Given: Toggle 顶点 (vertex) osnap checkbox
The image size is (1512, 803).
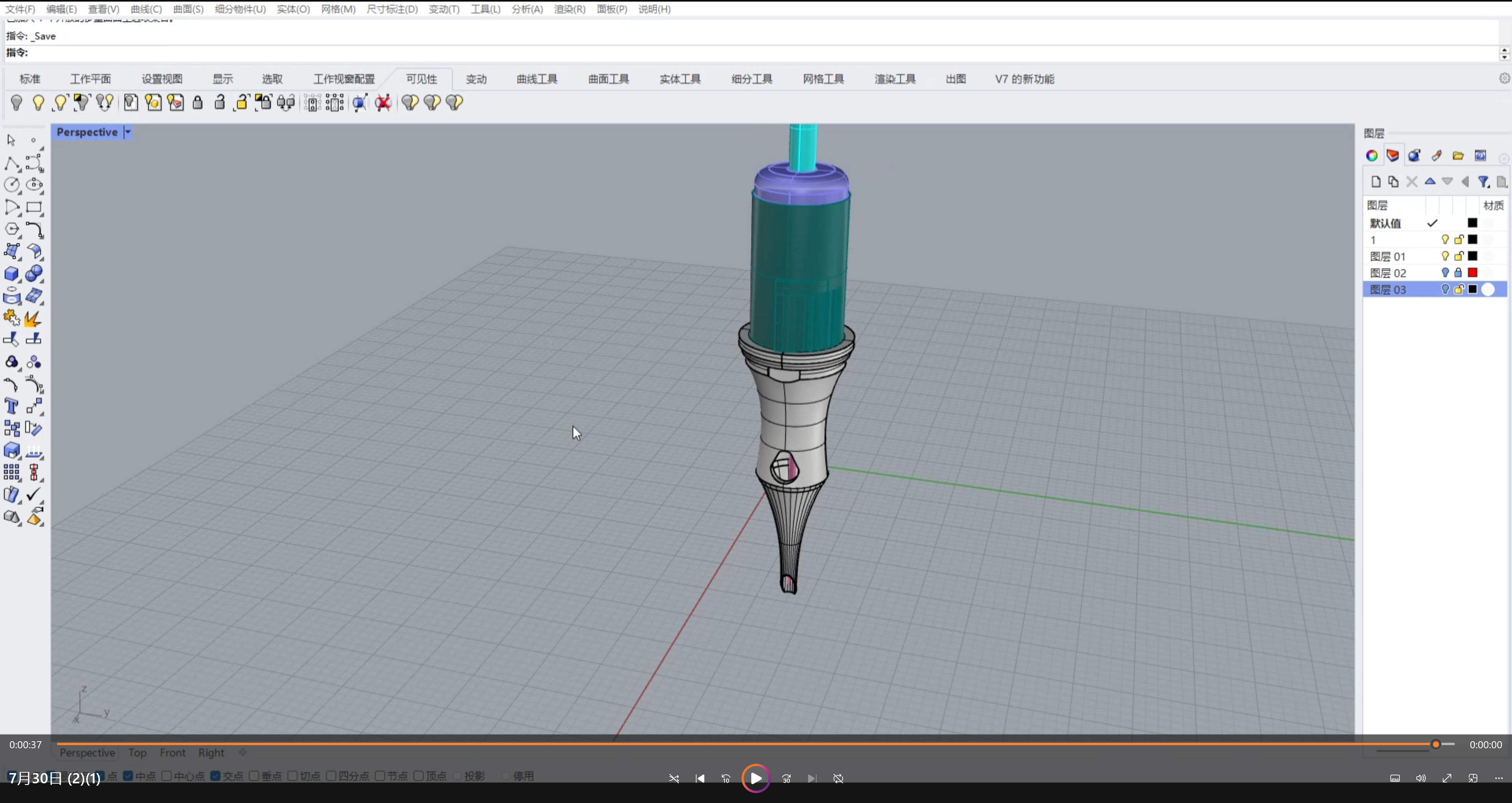Looking at the screenshot, I should pos(419,776).
